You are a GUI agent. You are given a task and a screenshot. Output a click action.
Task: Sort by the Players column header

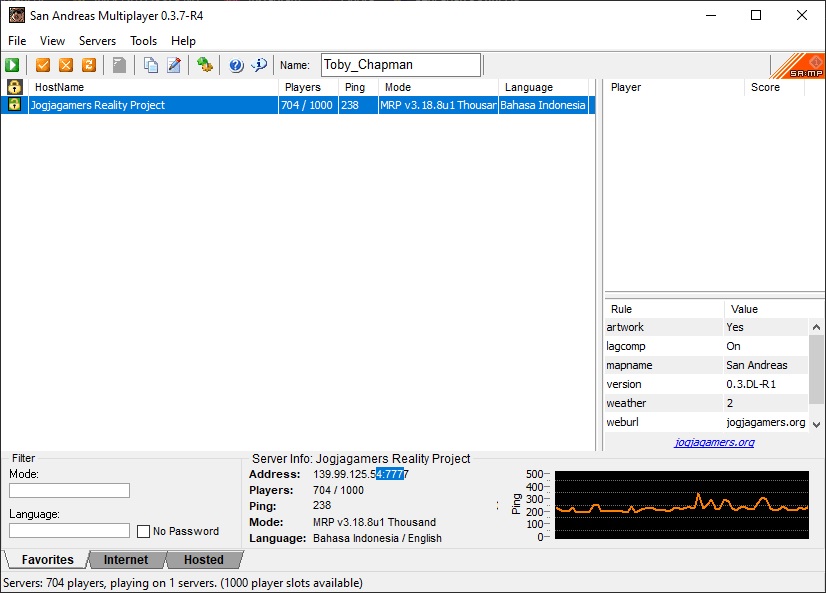(308, 87)
